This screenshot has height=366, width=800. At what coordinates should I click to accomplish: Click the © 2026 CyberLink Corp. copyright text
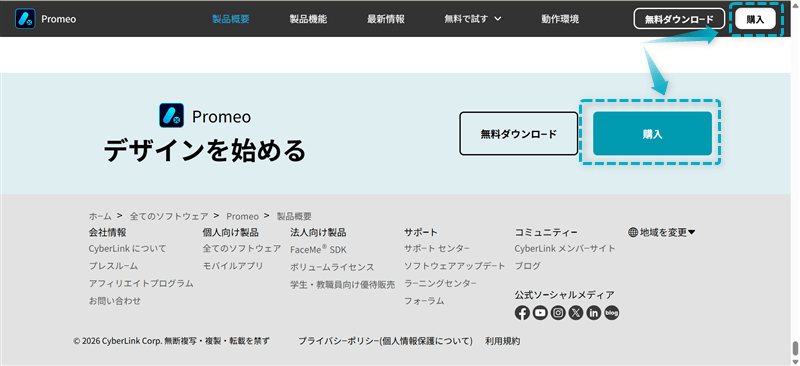171,341
